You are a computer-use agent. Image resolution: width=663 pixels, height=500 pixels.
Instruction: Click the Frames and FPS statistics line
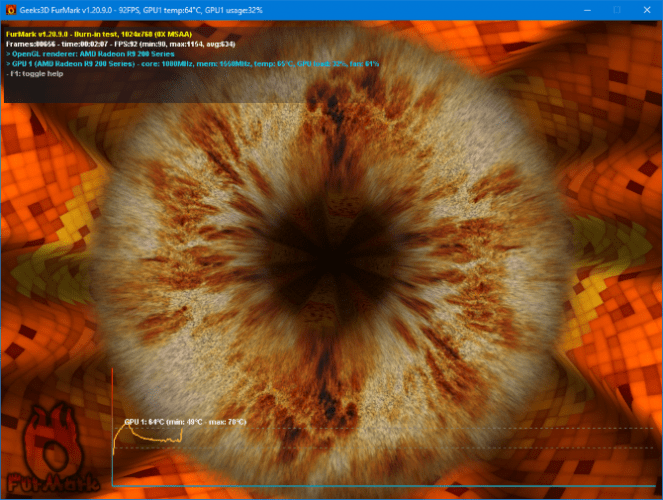click(121, 44)
